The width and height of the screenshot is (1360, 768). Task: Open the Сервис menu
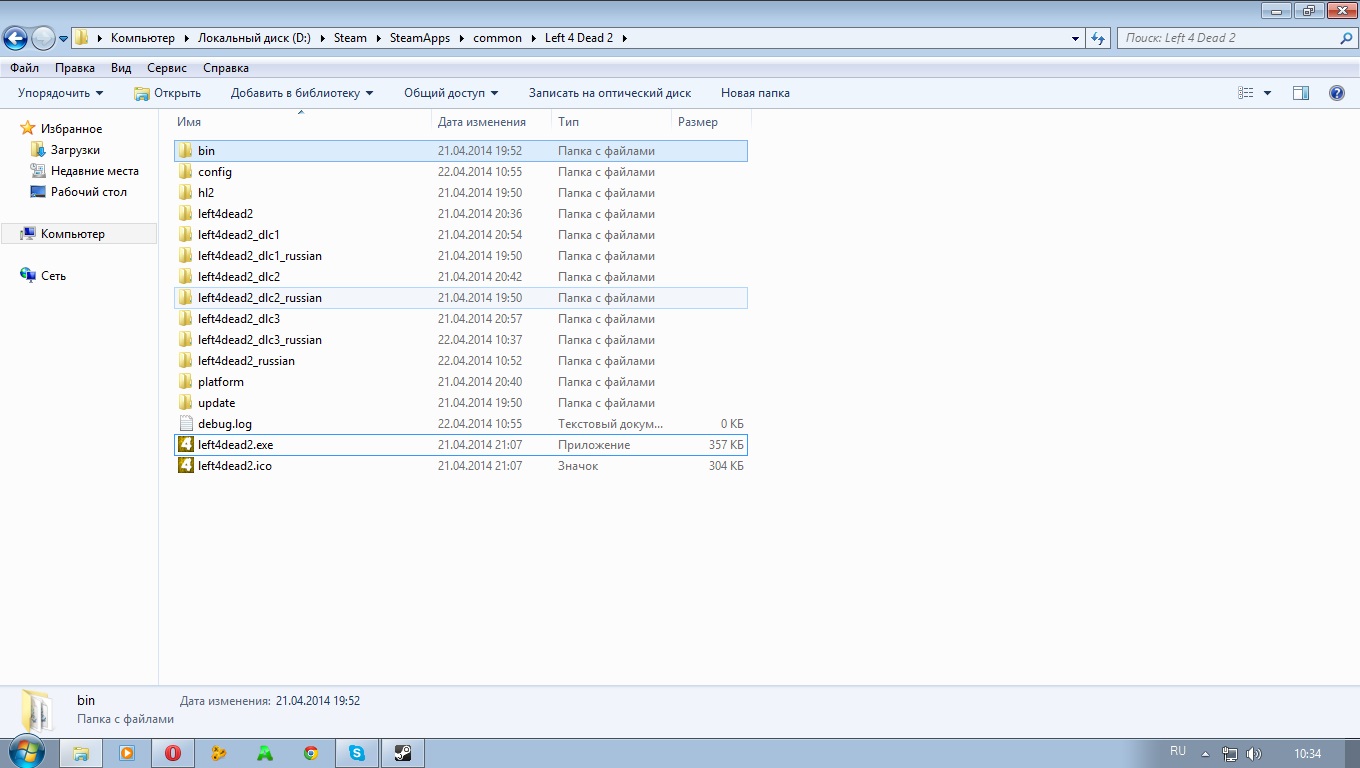[166, 68]
